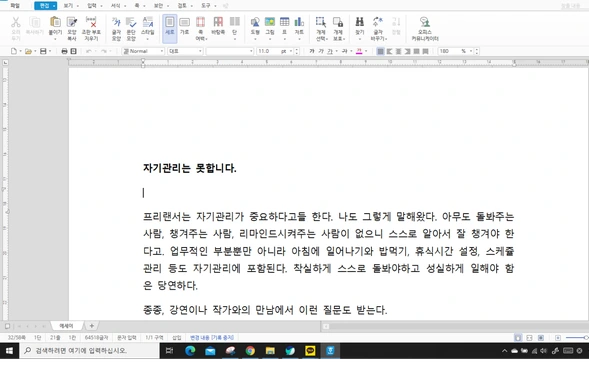The height and width of the screenshot is (369, 589).
Task: Set left paragraph alignment
Action: pyautogui.click(x=390, y=51)
